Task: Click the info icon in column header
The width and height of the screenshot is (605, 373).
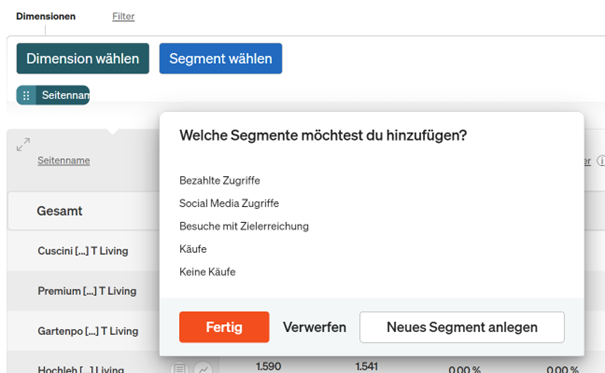Action: [x=601, y=160]
